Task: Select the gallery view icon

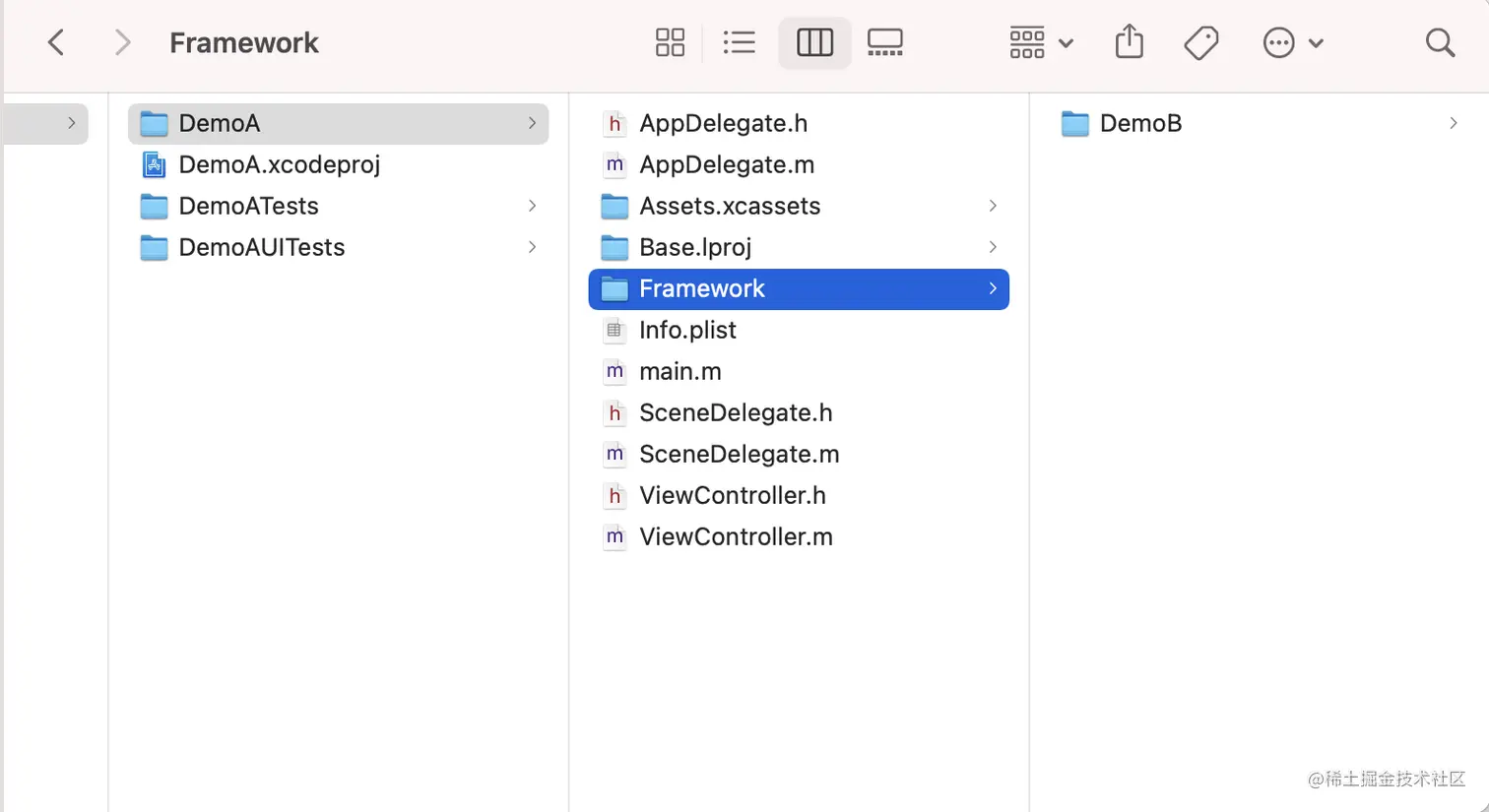Action: click(x=884, y=42)
